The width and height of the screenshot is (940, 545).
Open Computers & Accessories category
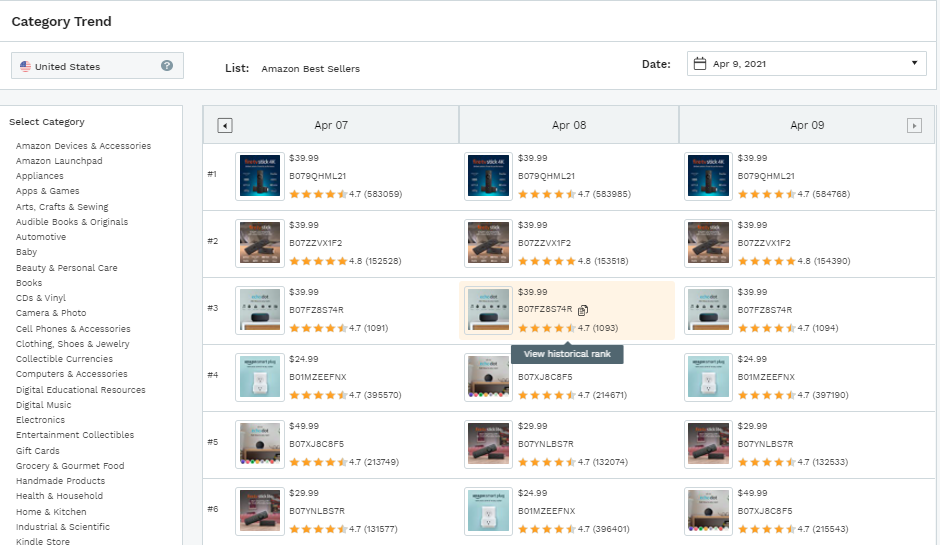coord(71,374)
